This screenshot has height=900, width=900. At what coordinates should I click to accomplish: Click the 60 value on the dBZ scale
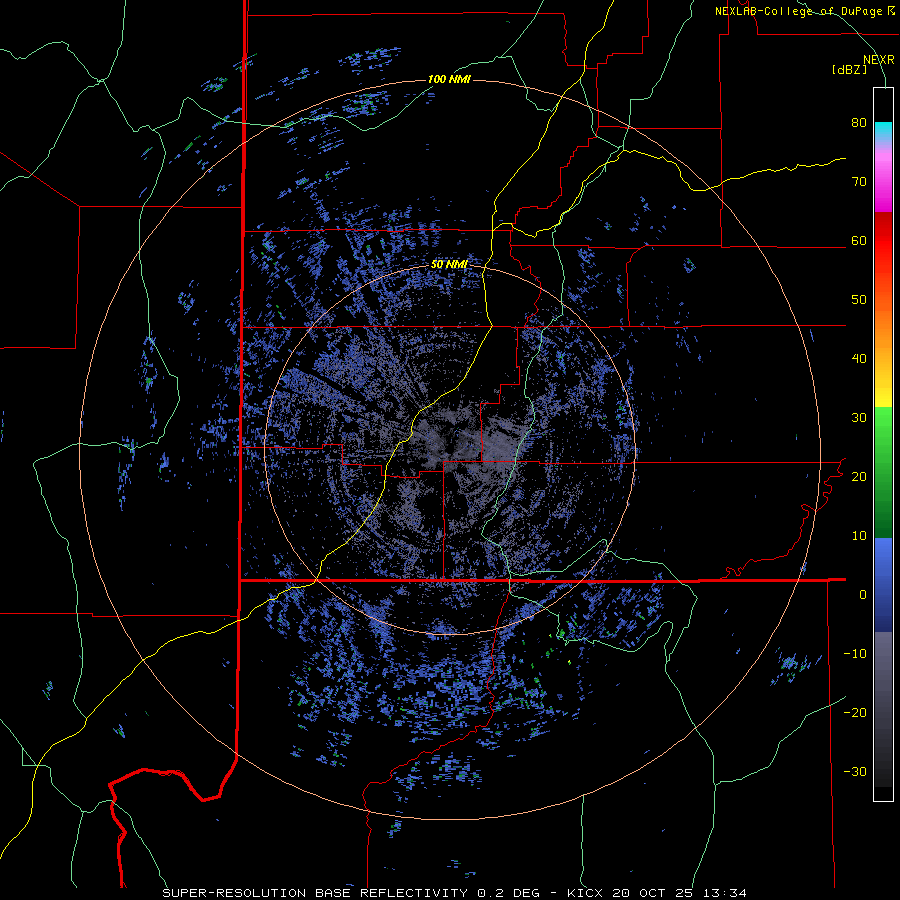[859, 241]
